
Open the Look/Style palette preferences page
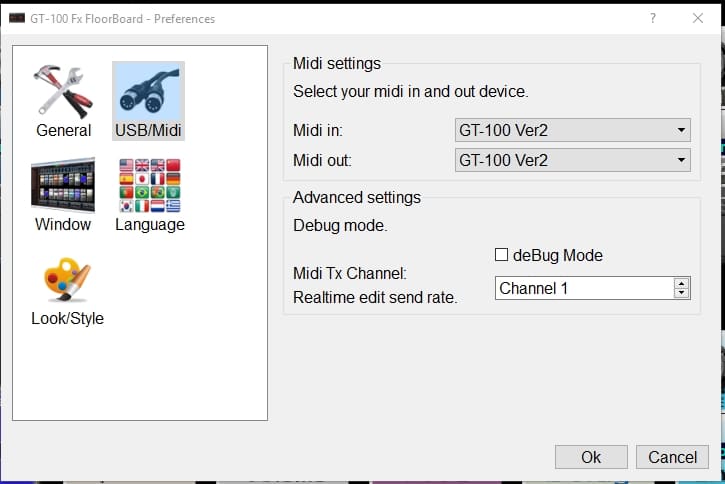[x=68, y=290]
